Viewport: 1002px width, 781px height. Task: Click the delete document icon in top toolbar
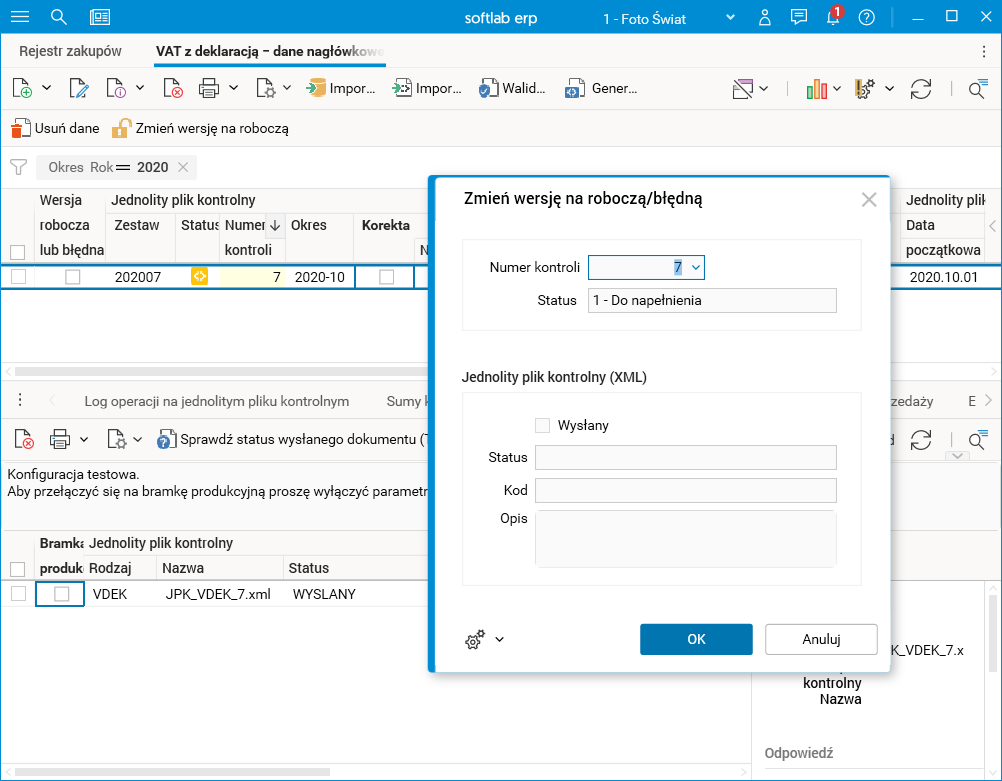coord(173,88)
